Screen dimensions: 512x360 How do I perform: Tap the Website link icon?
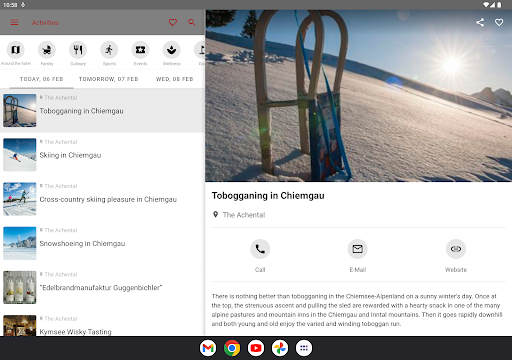456,249
